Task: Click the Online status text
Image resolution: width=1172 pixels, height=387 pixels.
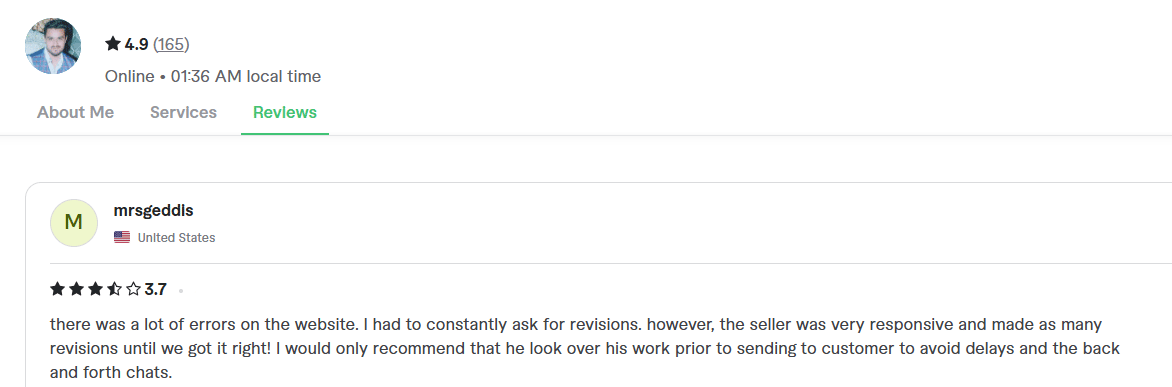Action: [x=129, y=76]
